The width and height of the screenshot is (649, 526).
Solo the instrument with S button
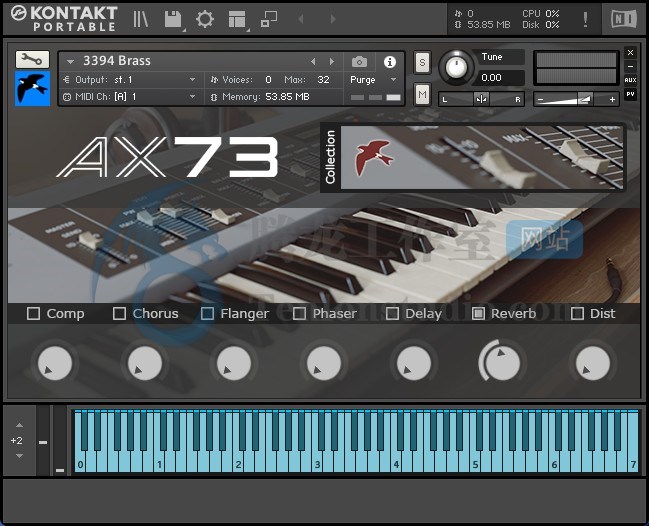[x=422, y=62]
